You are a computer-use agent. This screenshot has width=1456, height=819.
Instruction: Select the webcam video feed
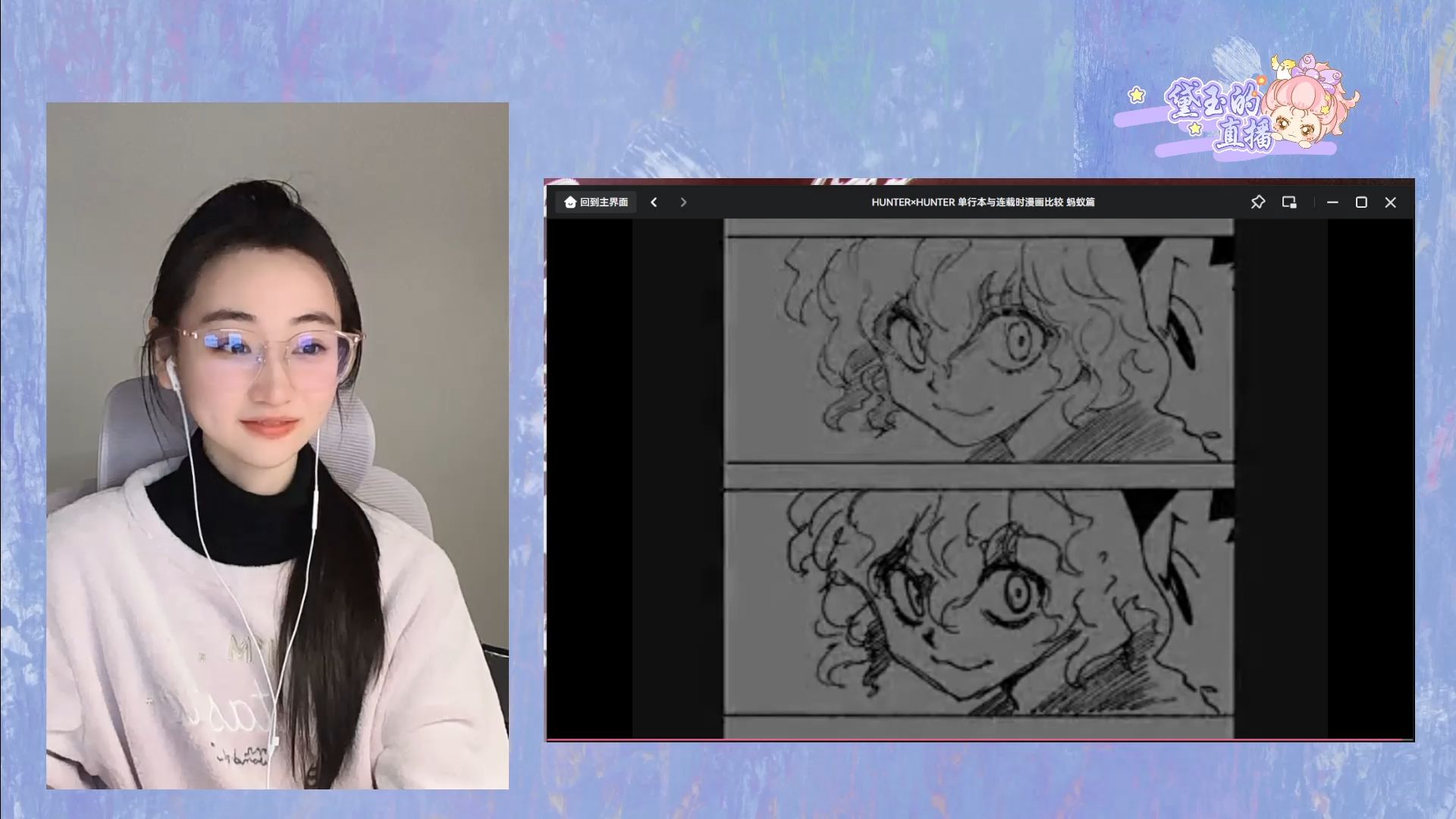pos(278,446)
